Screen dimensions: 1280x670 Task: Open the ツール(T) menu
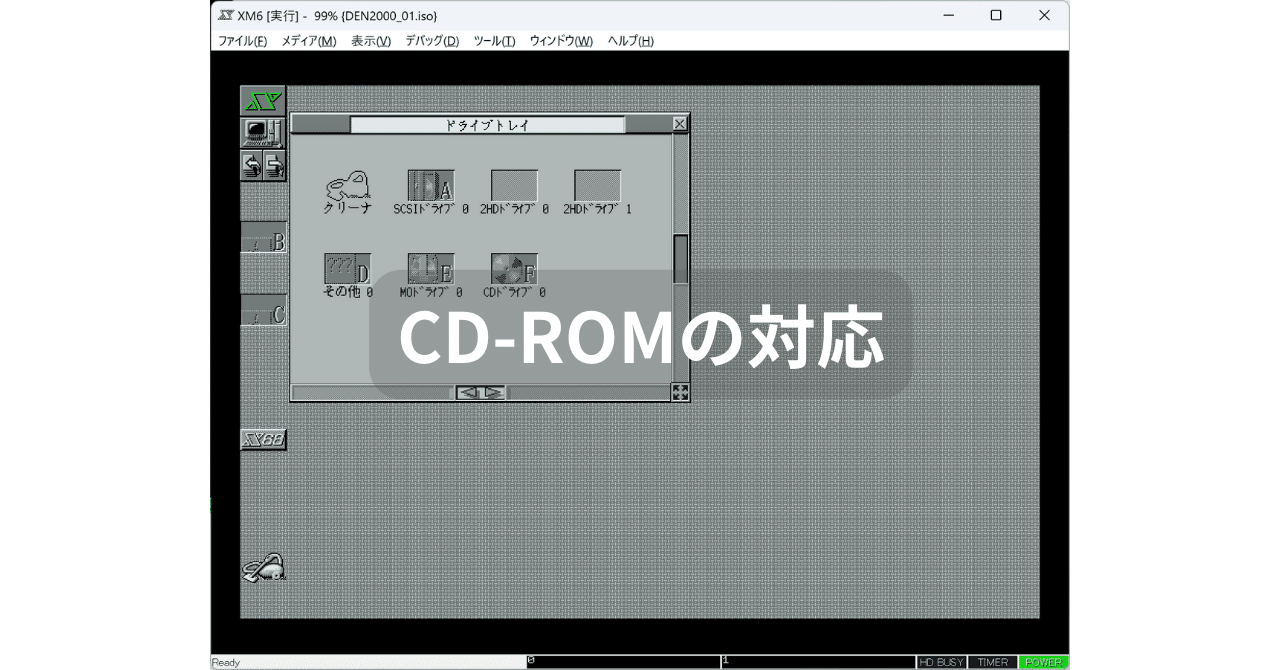click(494, 41)
